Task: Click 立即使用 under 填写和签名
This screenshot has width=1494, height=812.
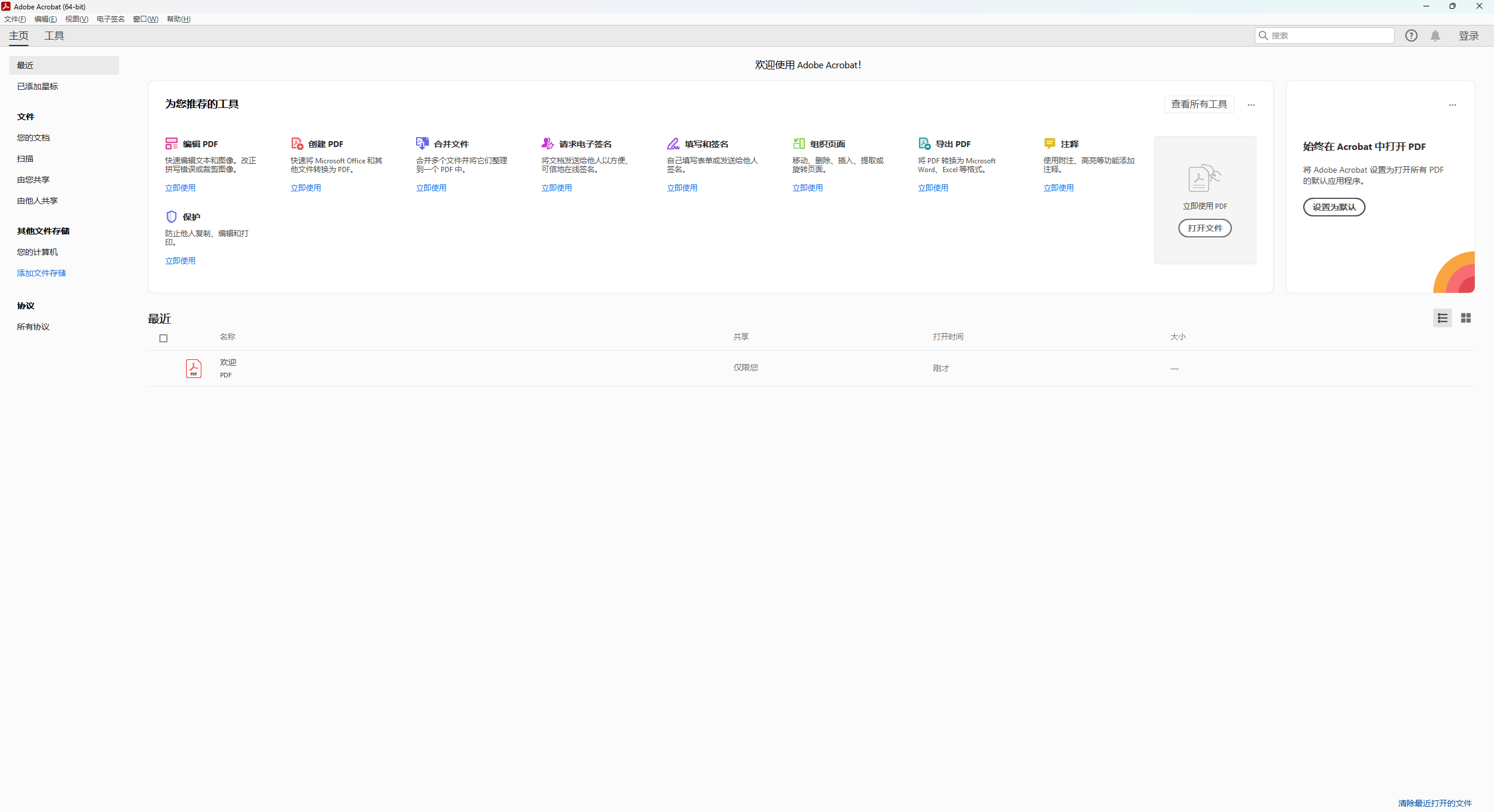Action: click(682, 188)
